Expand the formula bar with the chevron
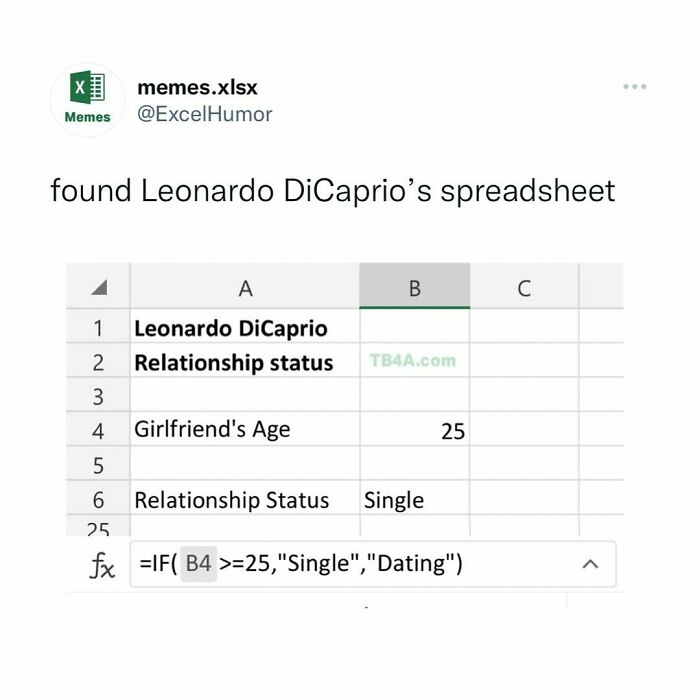 590,564
